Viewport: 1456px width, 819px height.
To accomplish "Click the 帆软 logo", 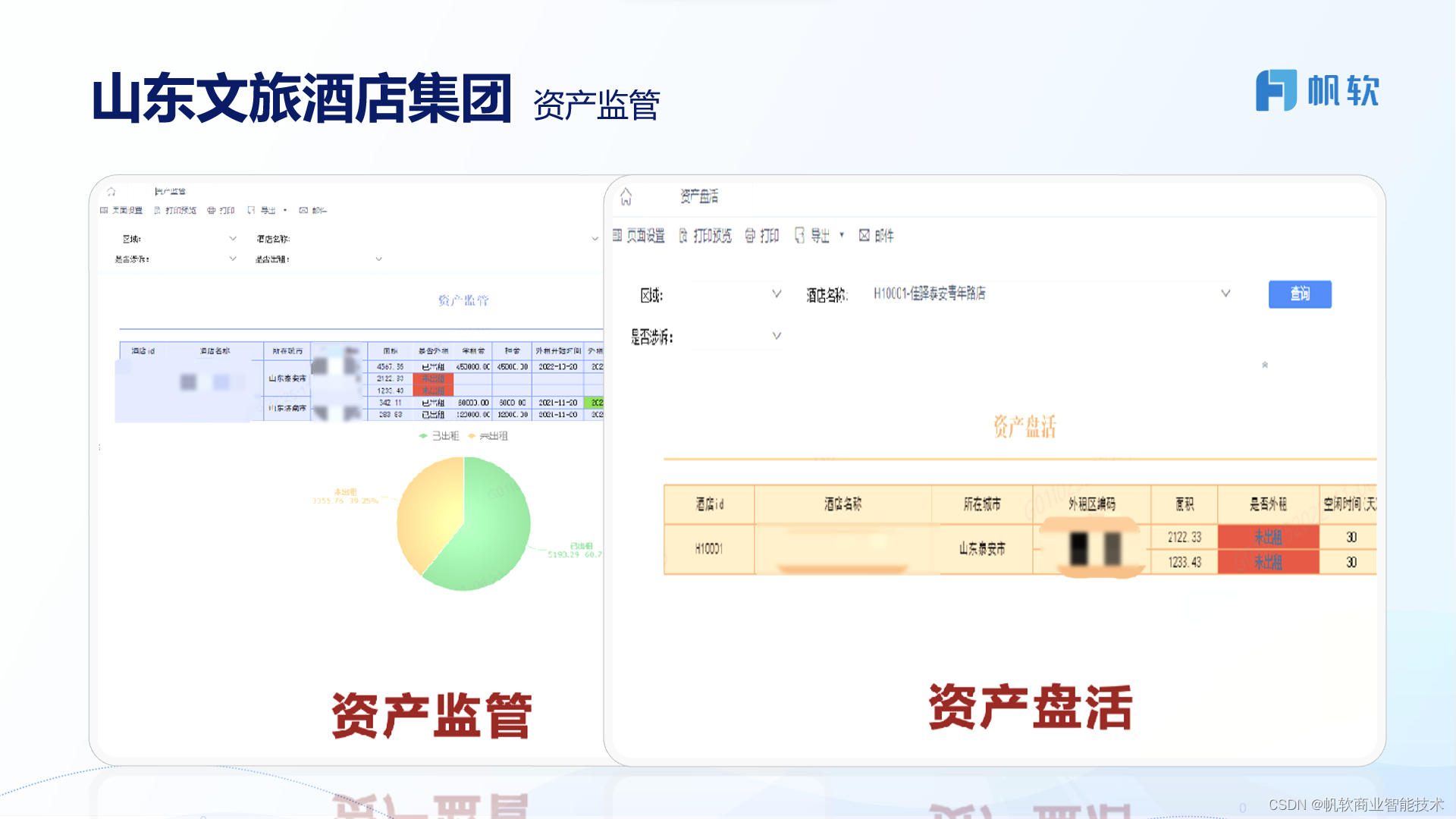I will [1317, 91].
